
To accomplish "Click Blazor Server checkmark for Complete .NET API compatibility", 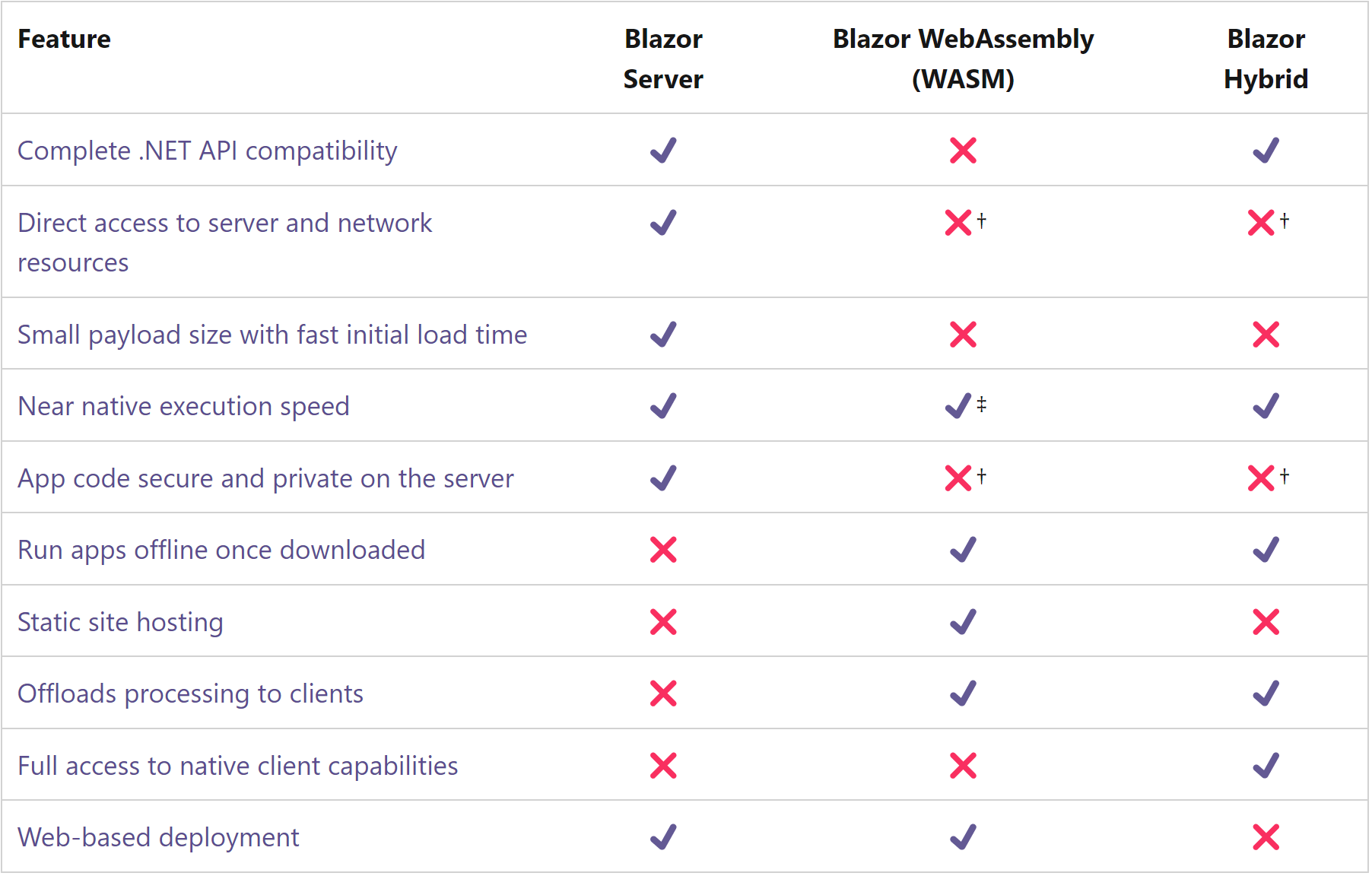I will 663,151.
